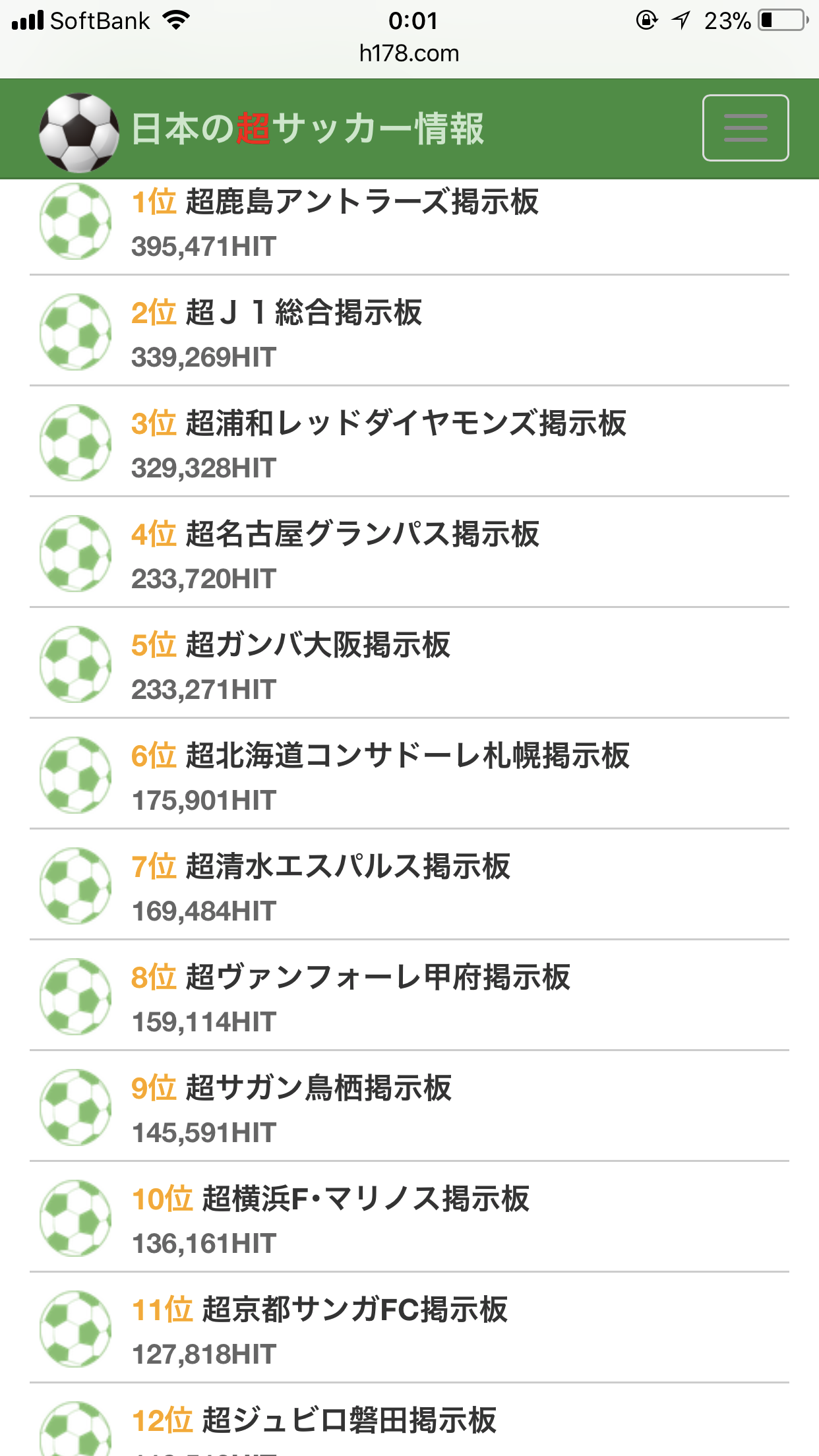The width and height of the screenshot is (819, 1456).
Task: Open the 超サガン鳥栖掲示板 board
Action: pos(318,1088)
